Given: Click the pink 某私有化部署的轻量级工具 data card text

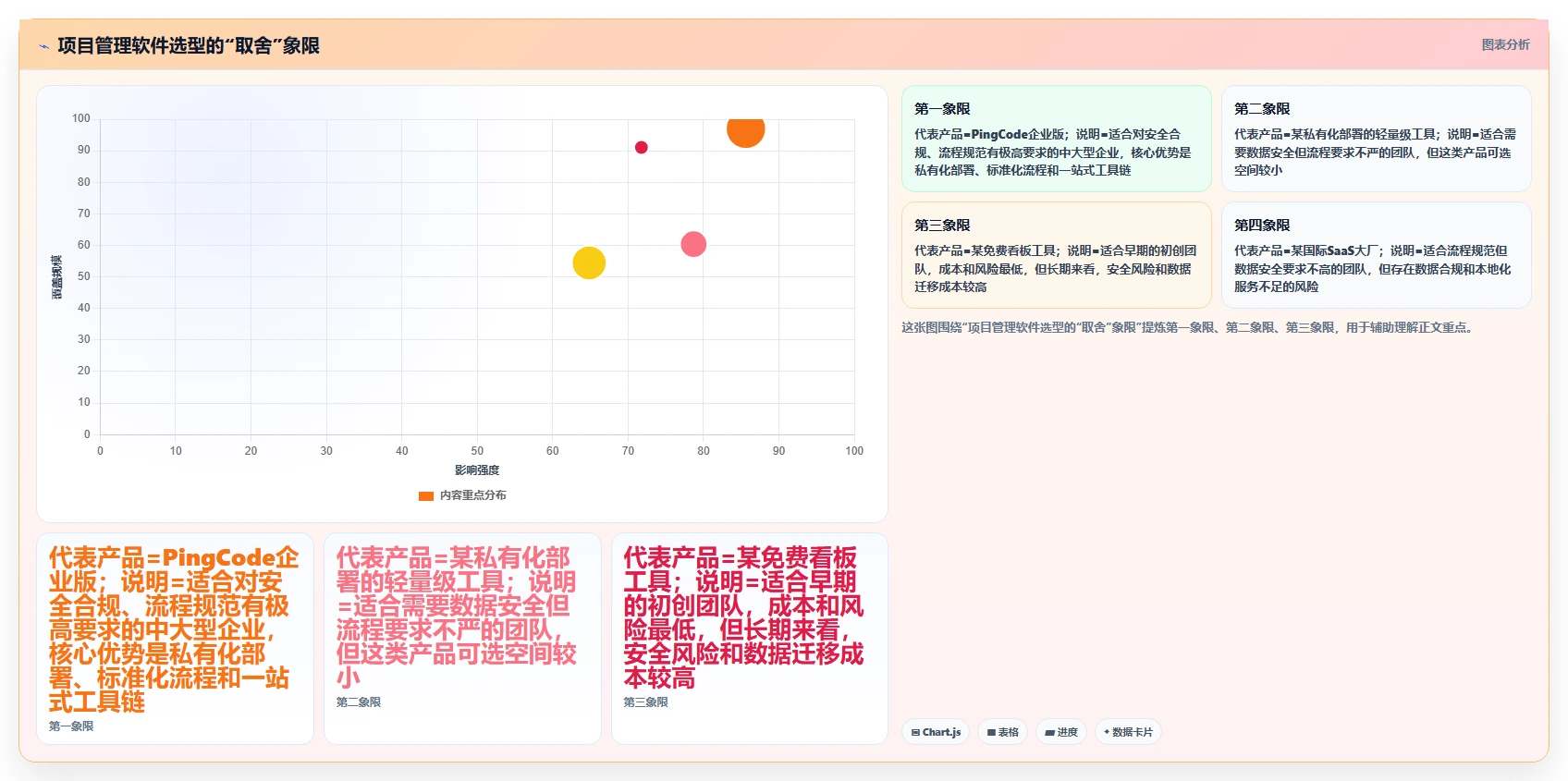Looking at the screenshot, I should point(457,617).
